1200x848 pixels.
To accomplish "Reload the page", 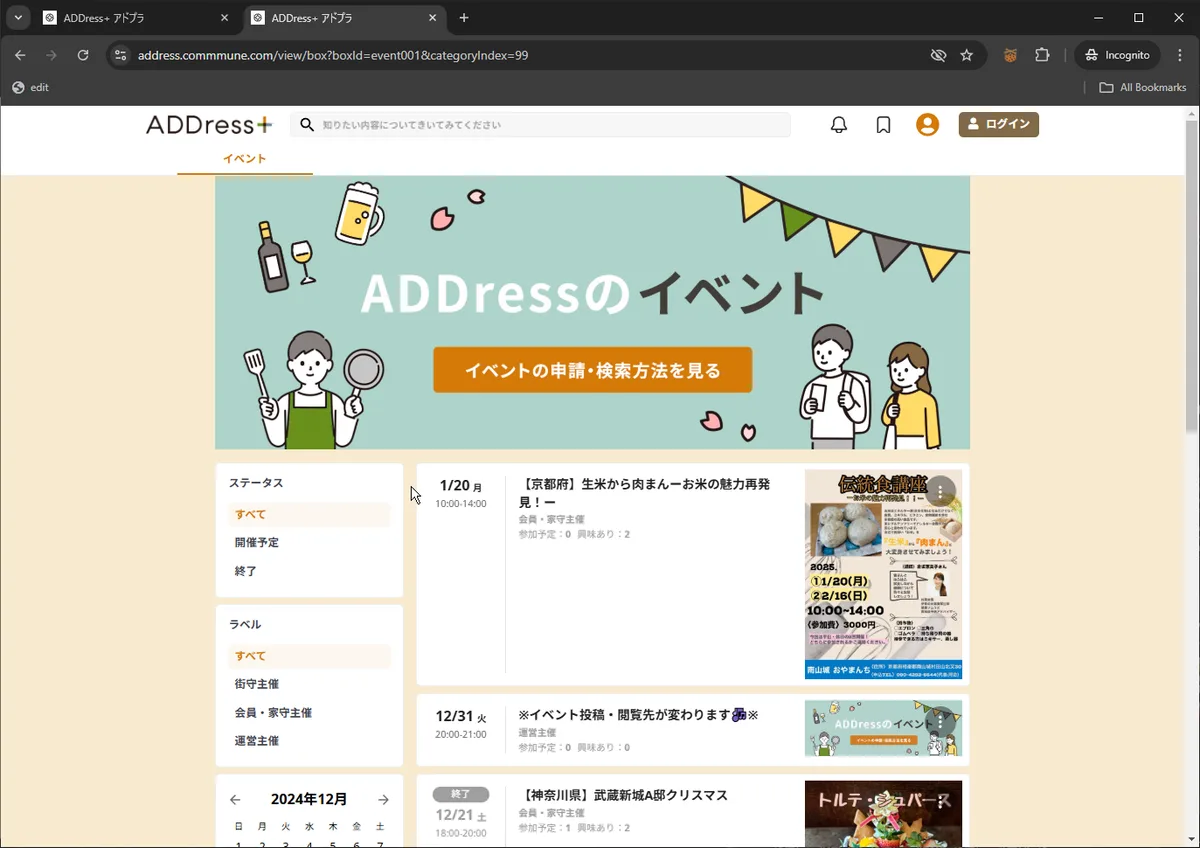I will click(83, 55).
